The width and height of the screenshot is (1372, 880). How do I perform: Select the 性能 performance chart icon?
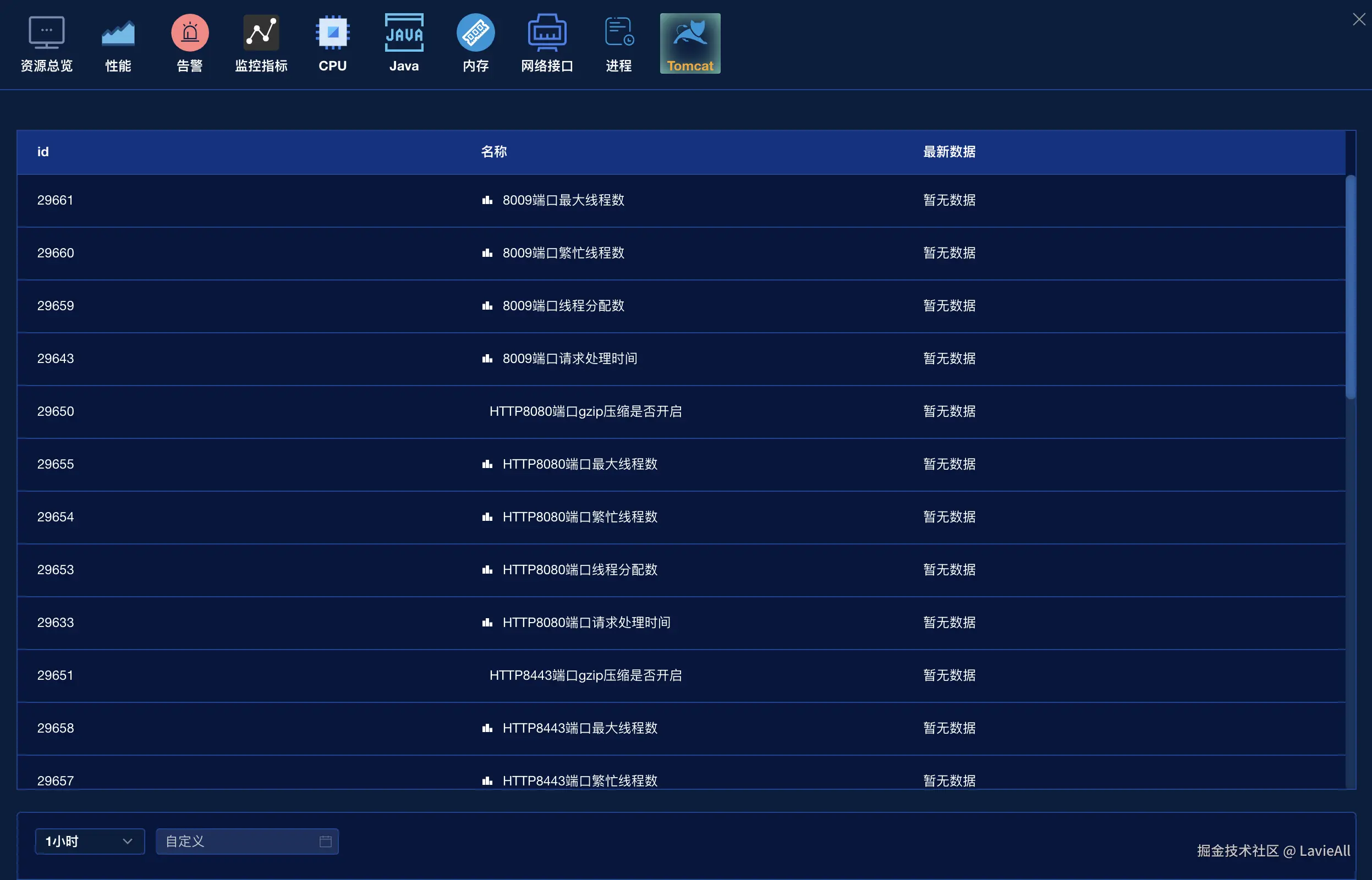[118, 33]
